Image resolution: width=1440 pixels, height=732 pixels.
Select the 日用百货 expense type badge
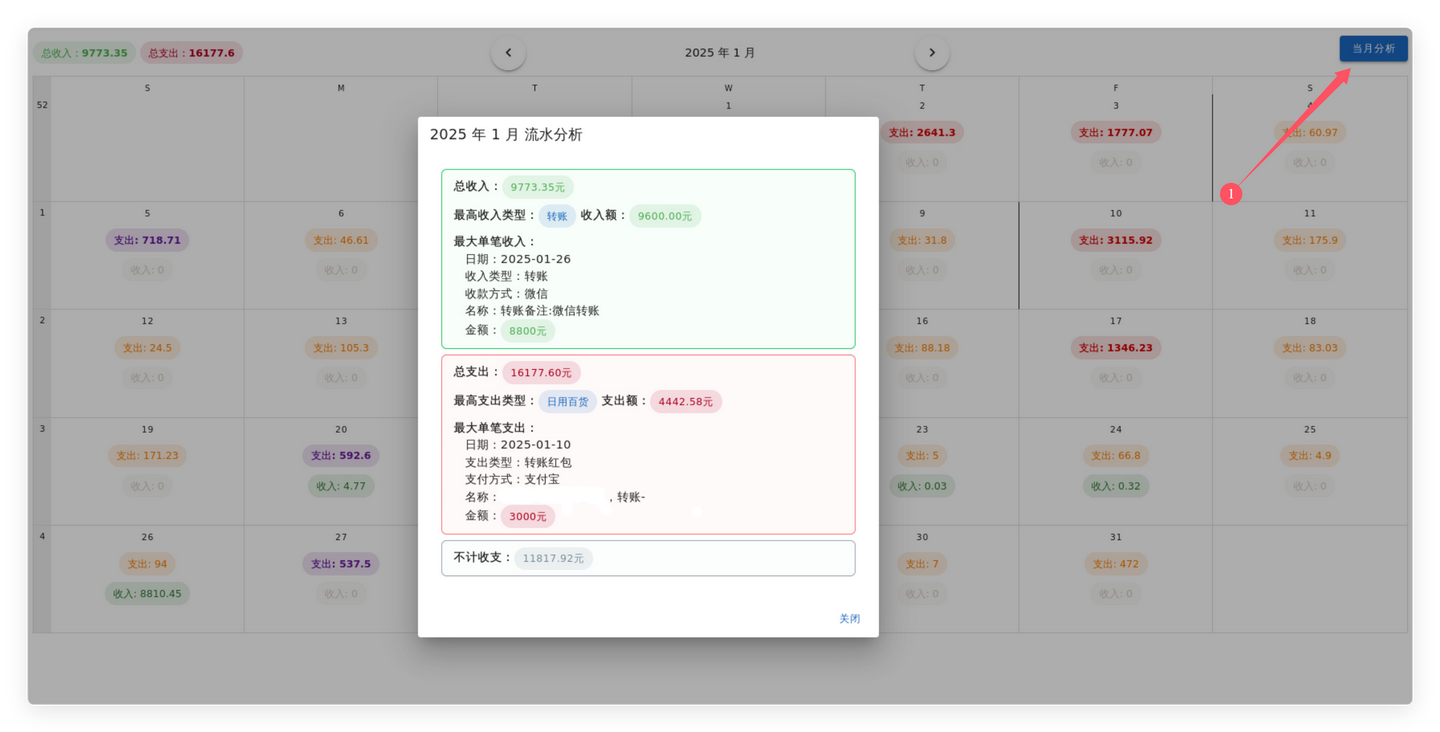(x=566, y=401)
